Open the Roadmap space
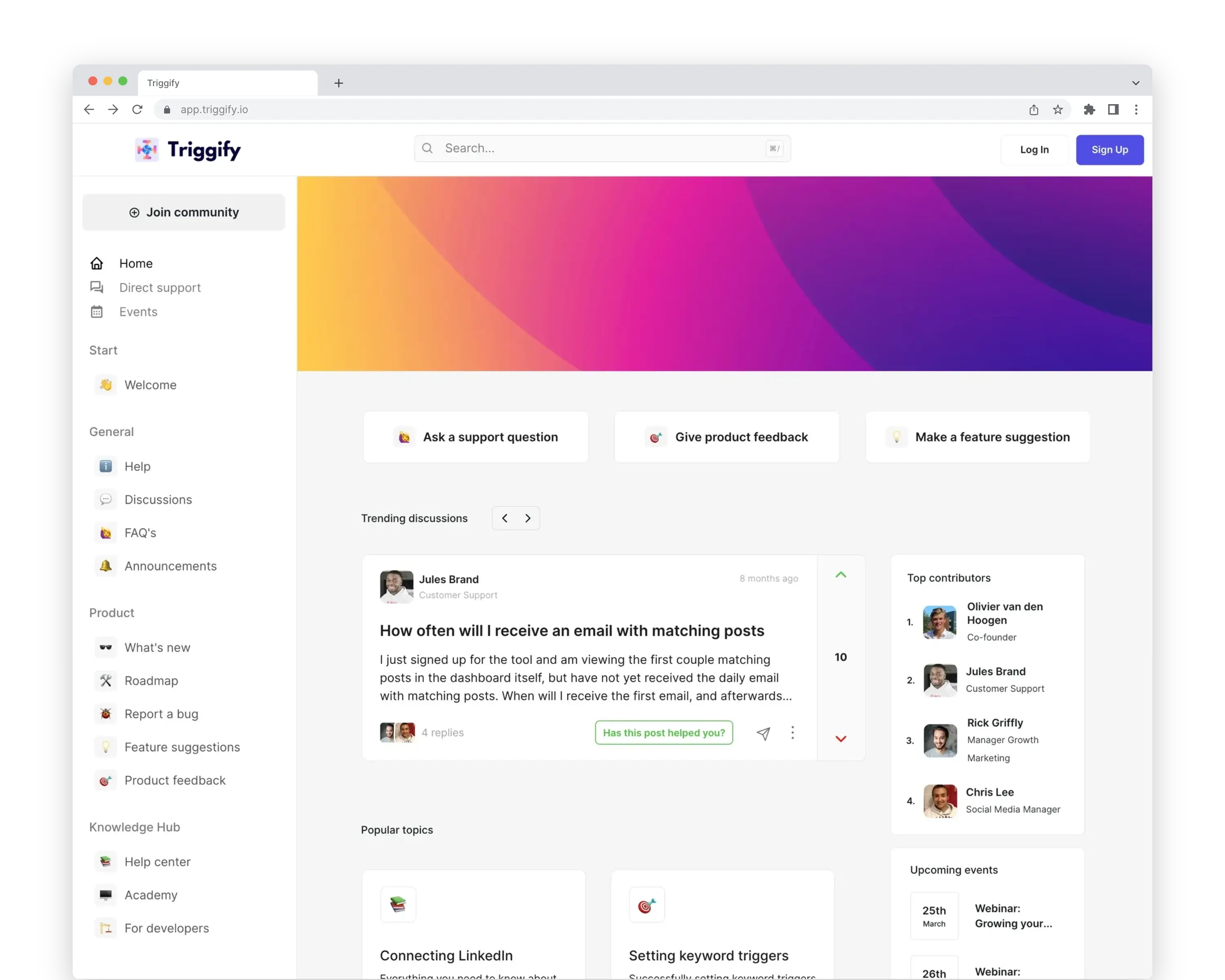 coord(151,681)
